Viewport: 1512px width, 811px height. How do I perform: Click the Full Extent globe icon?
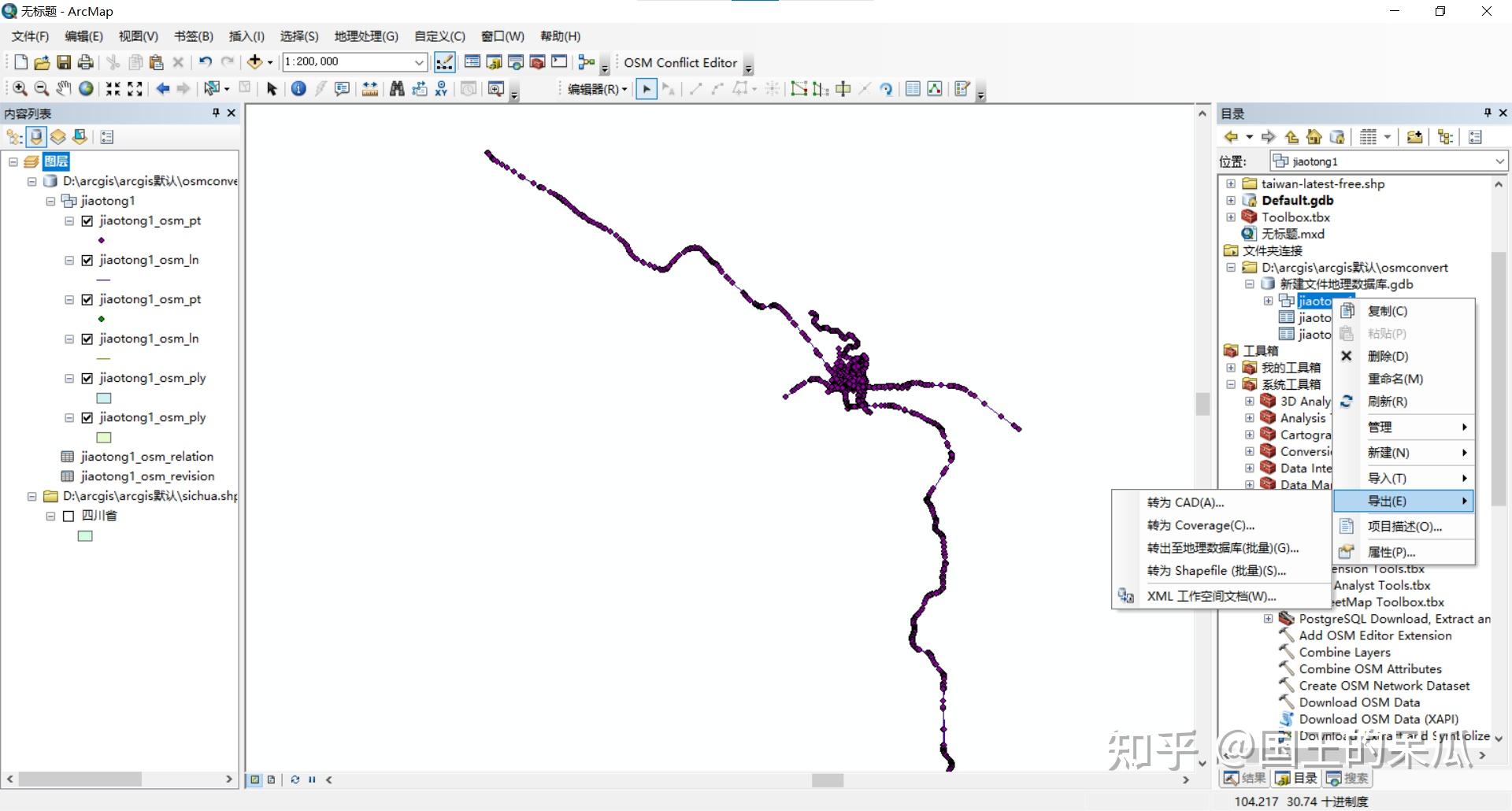point(87,88)
